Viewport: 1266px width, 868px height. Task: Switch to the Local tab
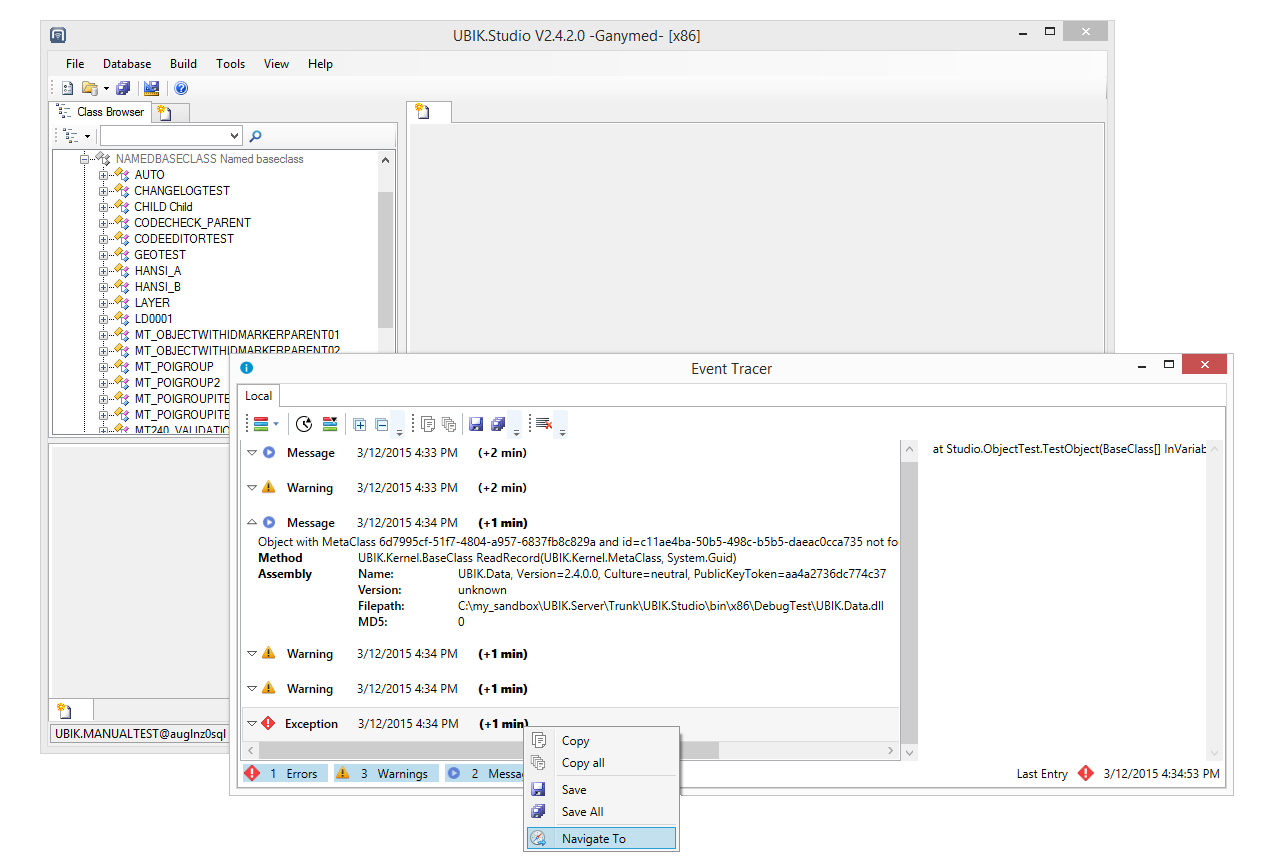pos(259,396)
